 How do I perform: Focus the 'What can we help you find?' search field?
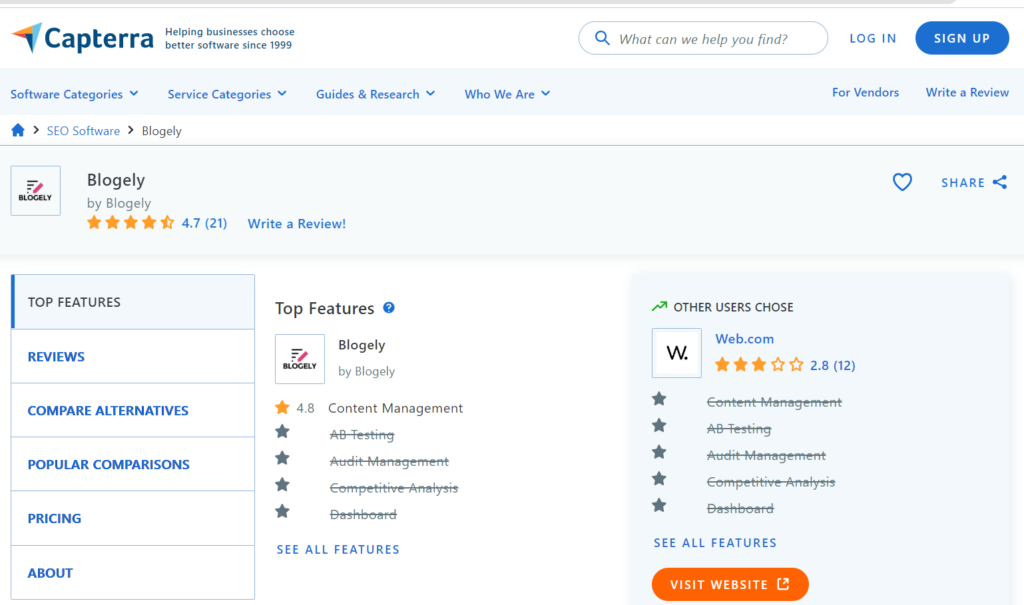[x=703, y=39]
